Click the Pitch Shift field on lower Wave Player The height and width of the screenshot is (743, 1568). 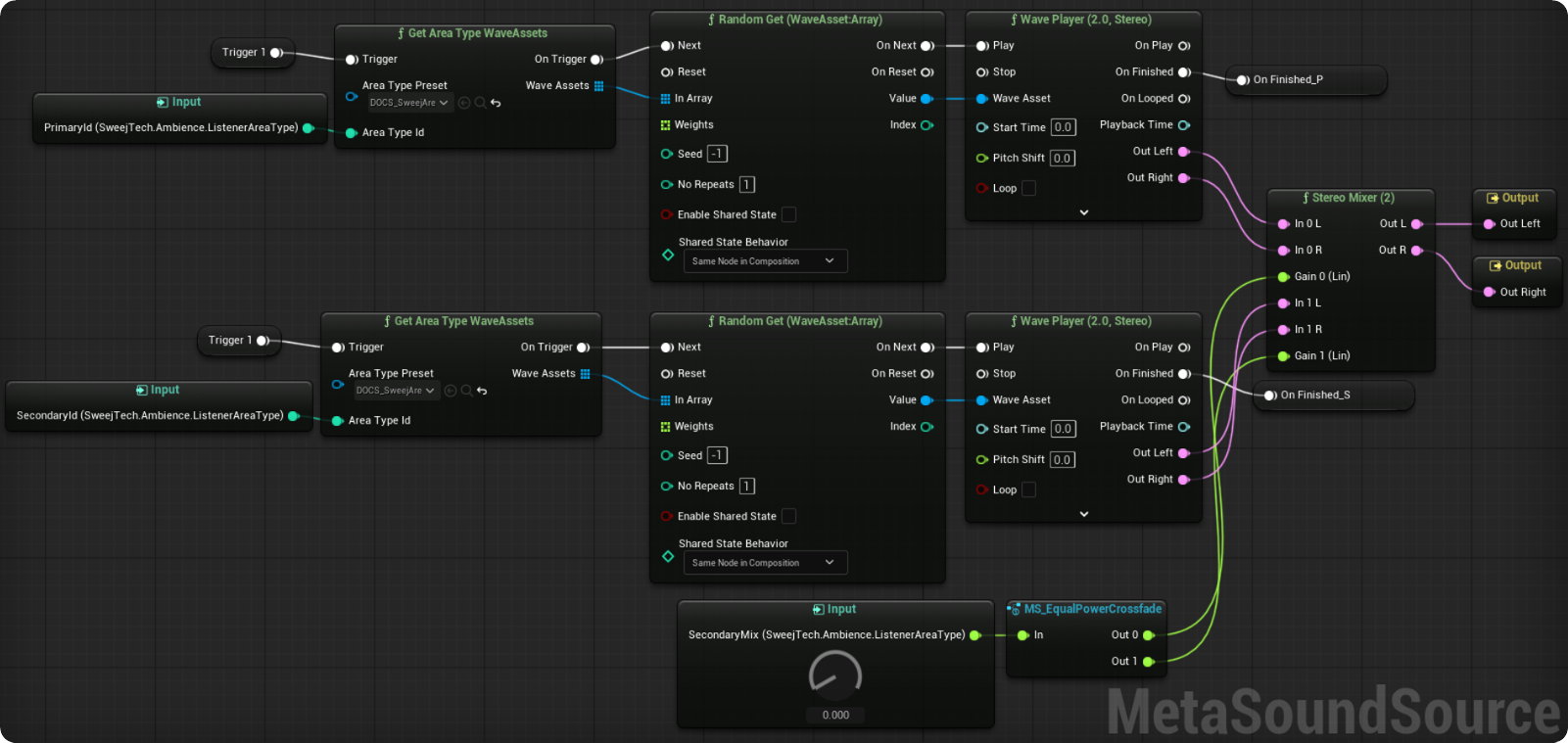coord(1063,459)
